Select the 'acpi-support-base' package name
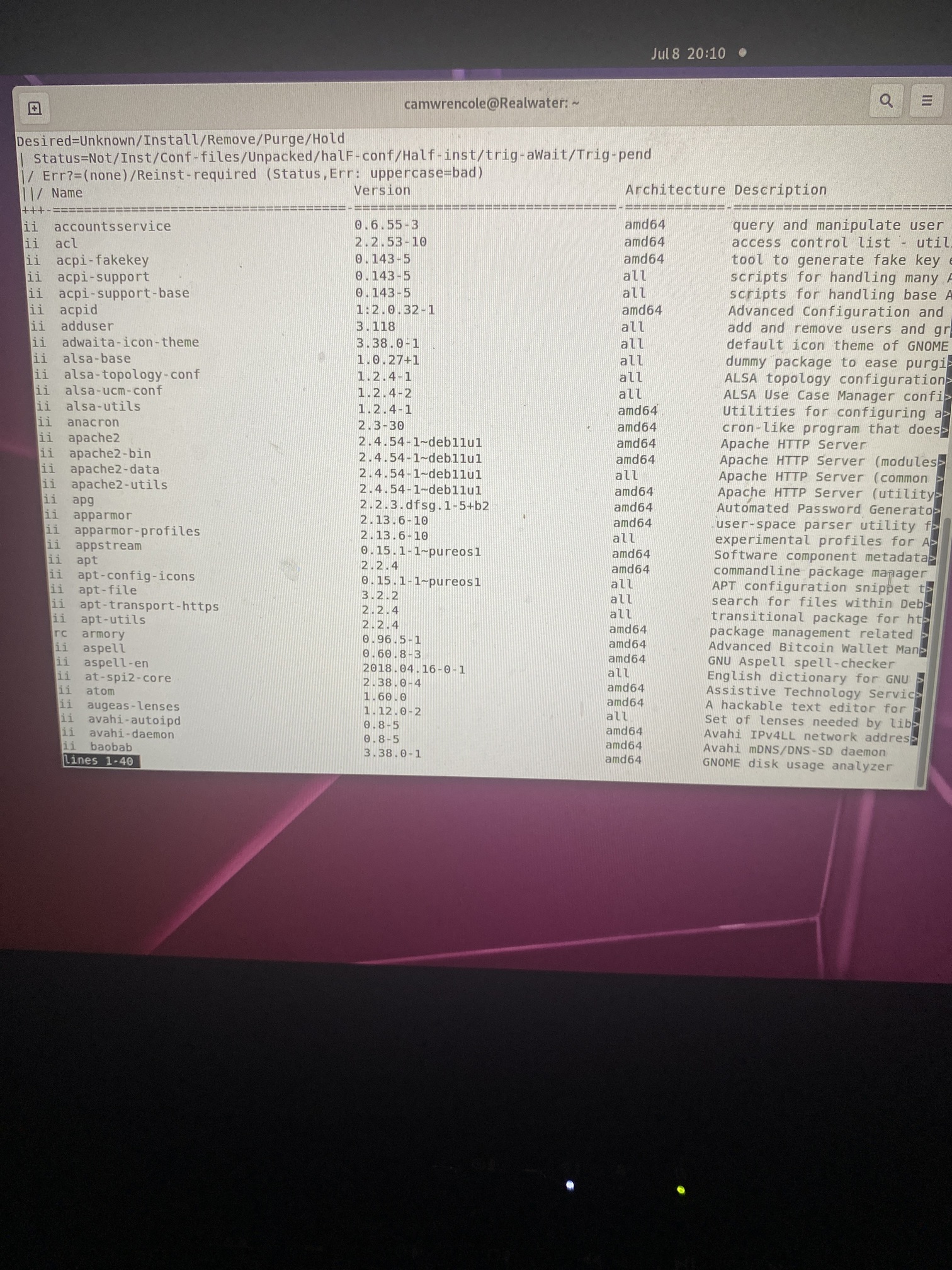Viewport: 952px width, 1270px height. tap(123, 293)
